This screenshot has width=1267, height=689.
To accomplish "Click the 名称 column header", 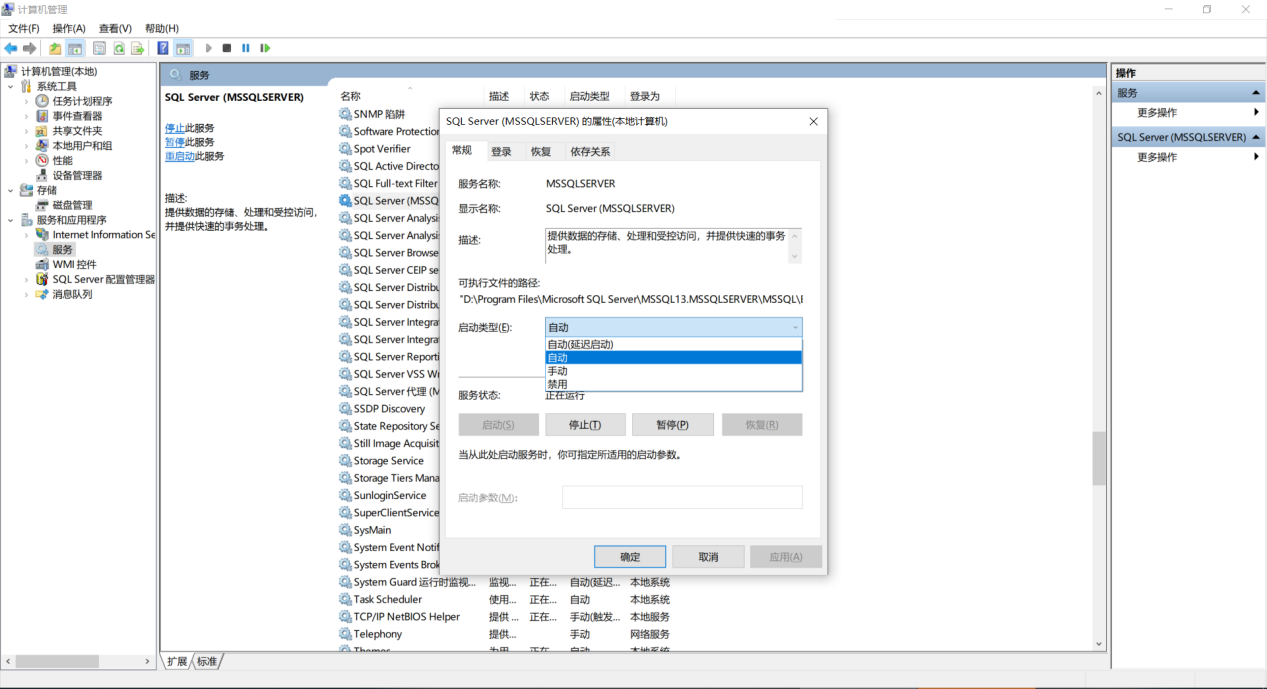I will tap(350, 96).
